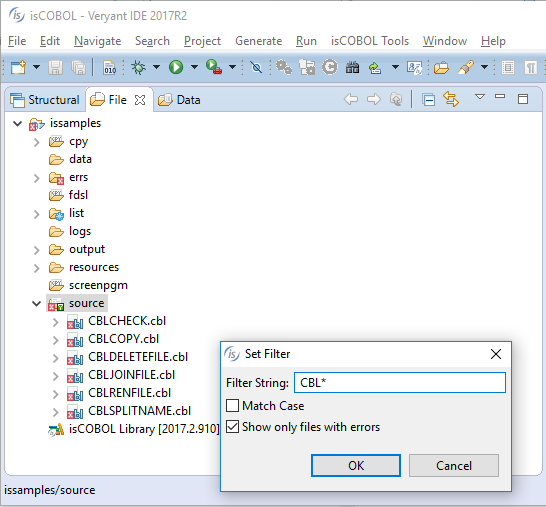Switch to the Structural tab
546x507 pixels.
click(45, 100)
